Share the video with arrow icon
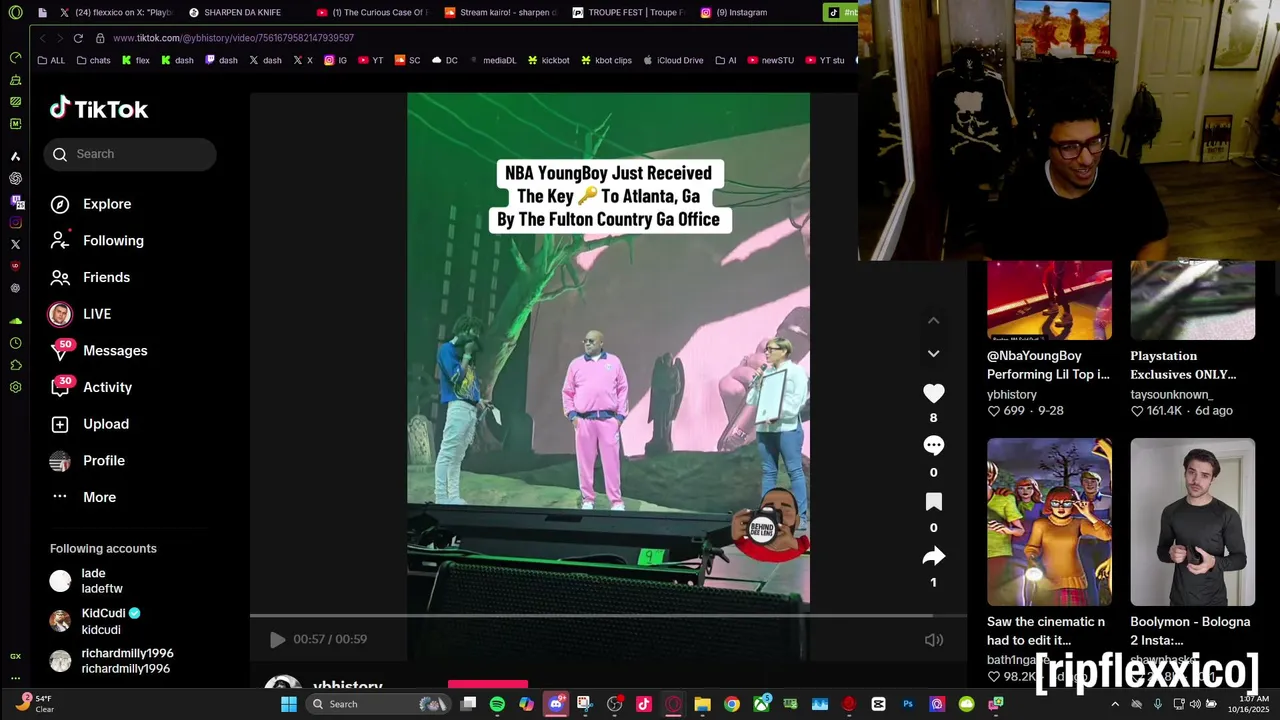Viewport: 1280px width, 720px height. click(933, 556)
